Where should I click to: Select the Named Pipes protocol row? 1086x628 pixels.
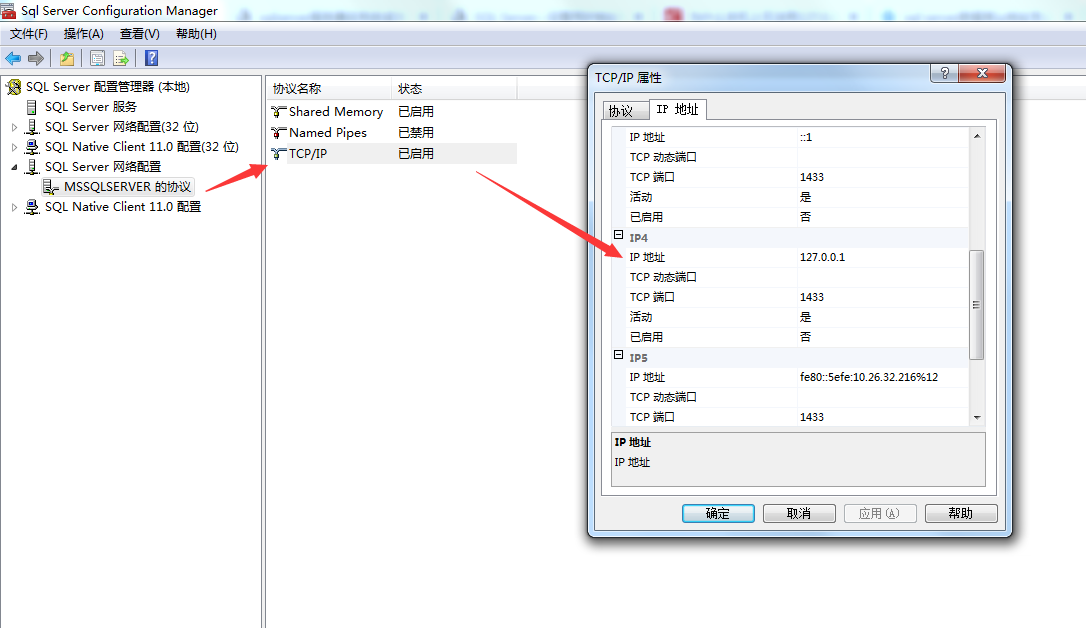[x=392, y=132]
